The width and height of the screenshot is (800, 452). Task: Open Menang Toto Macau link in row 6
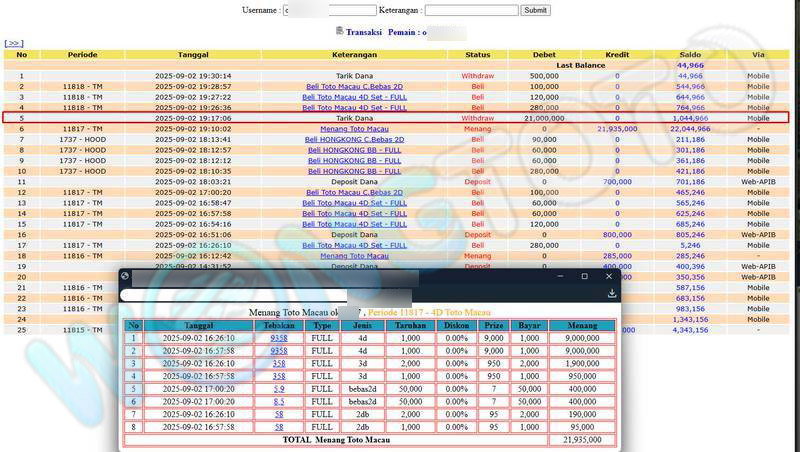[355, 129]
